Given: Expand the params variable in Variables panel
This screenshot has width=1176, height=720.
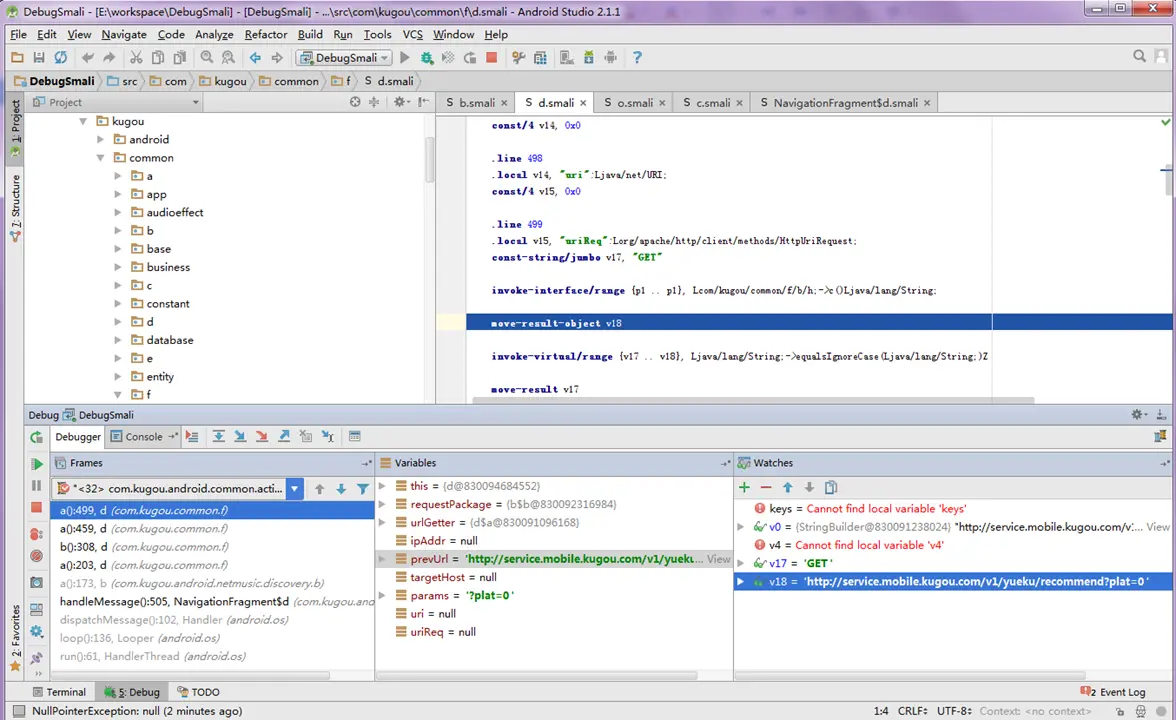Looking at the screenshot, I should (381, 595).
